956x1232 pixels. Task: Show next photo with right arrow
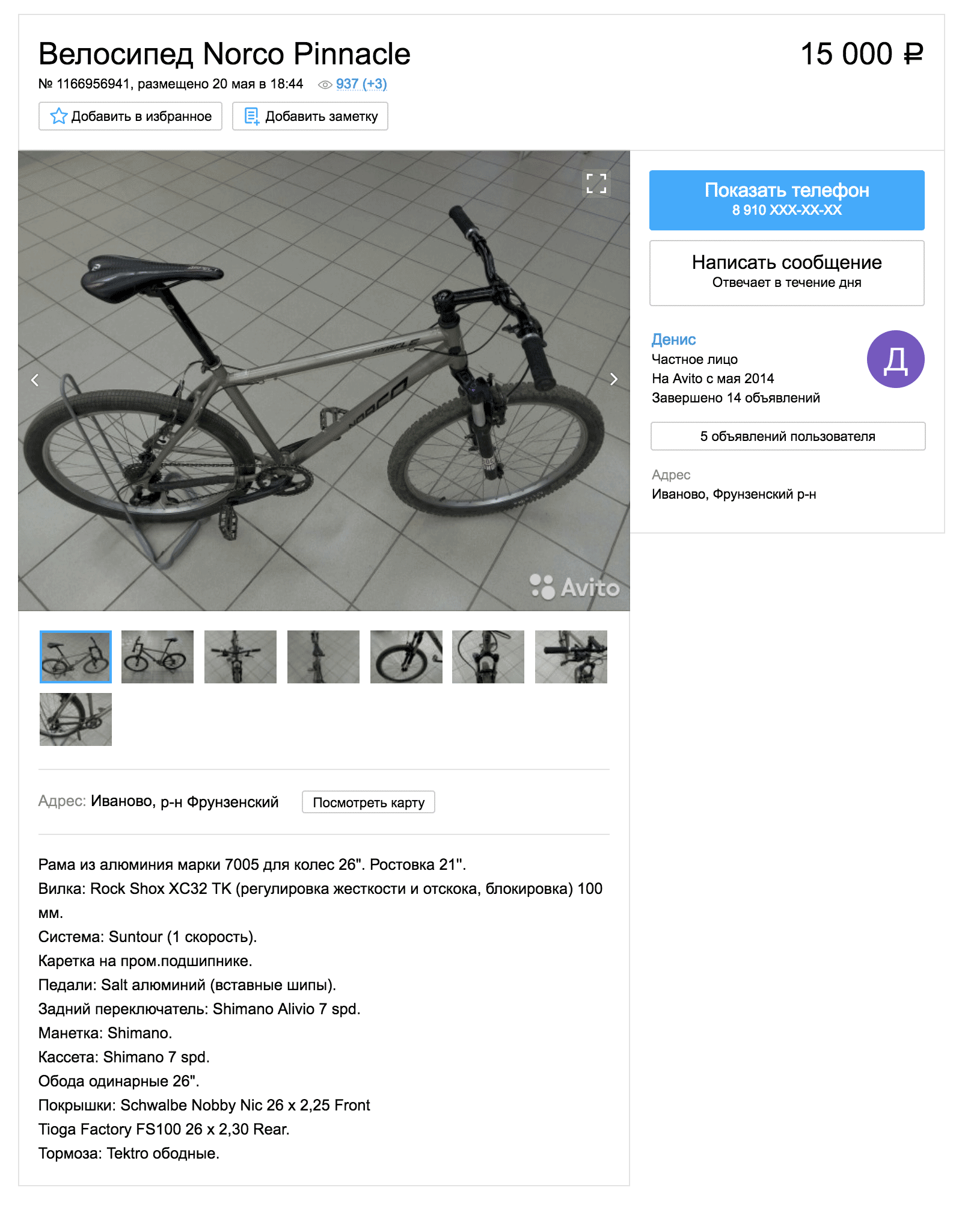pyautogui.click(x=613, y=379)
